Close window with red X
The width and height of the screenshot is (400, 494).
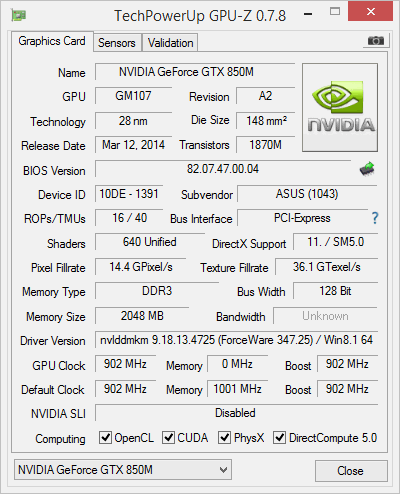click(370, 11)
